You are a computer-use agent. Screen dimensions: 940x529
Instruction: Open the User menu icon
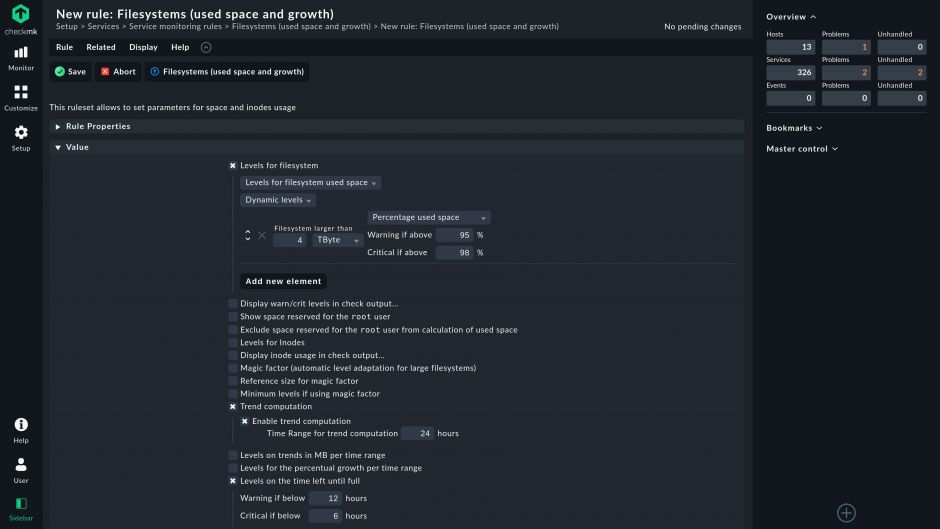[x=21, y=470]
